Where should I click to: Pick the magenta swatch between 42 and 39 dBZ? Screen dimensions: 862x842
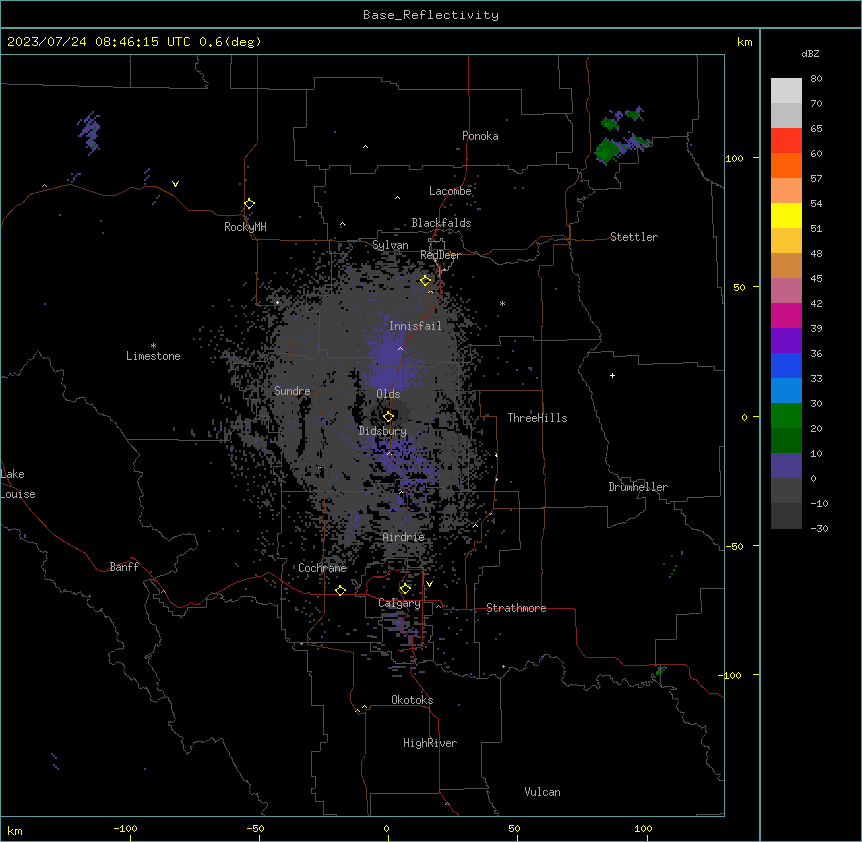point(786,315)
